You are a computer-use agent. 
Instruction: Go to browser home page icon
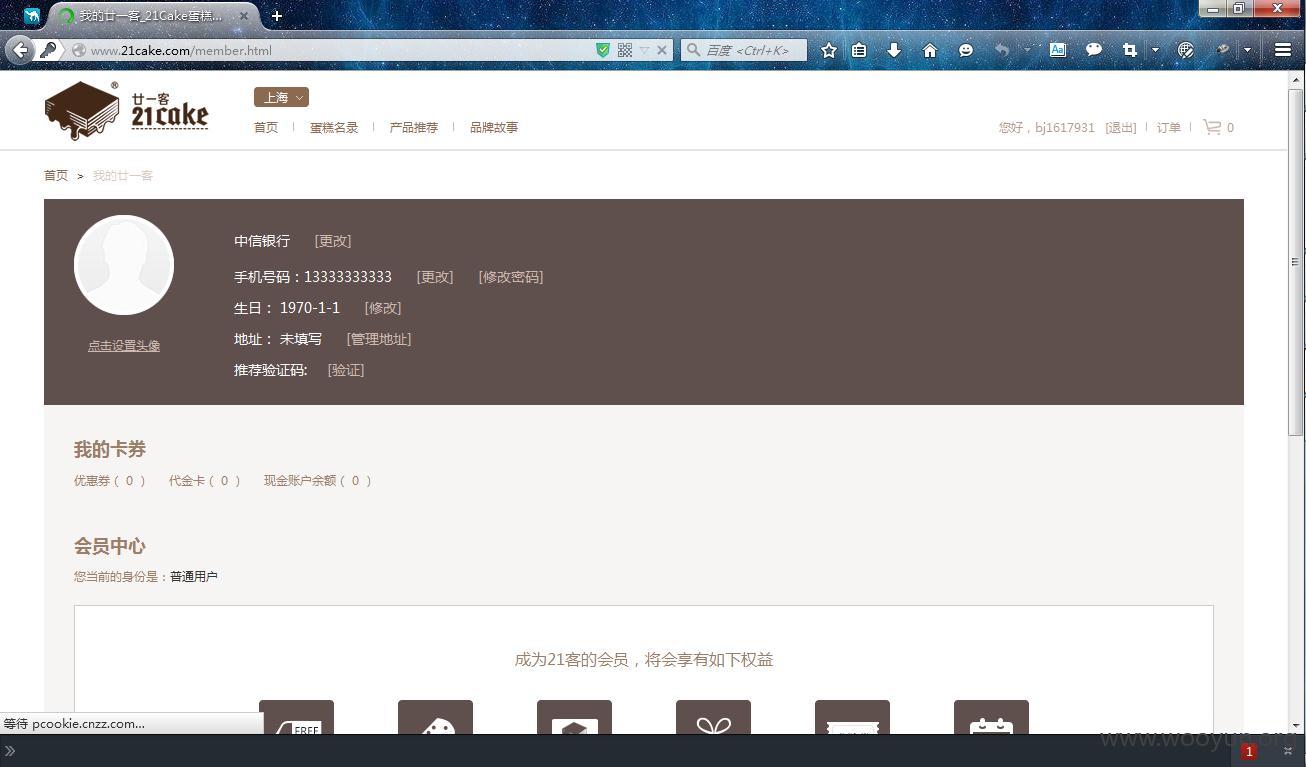[930, 50]
